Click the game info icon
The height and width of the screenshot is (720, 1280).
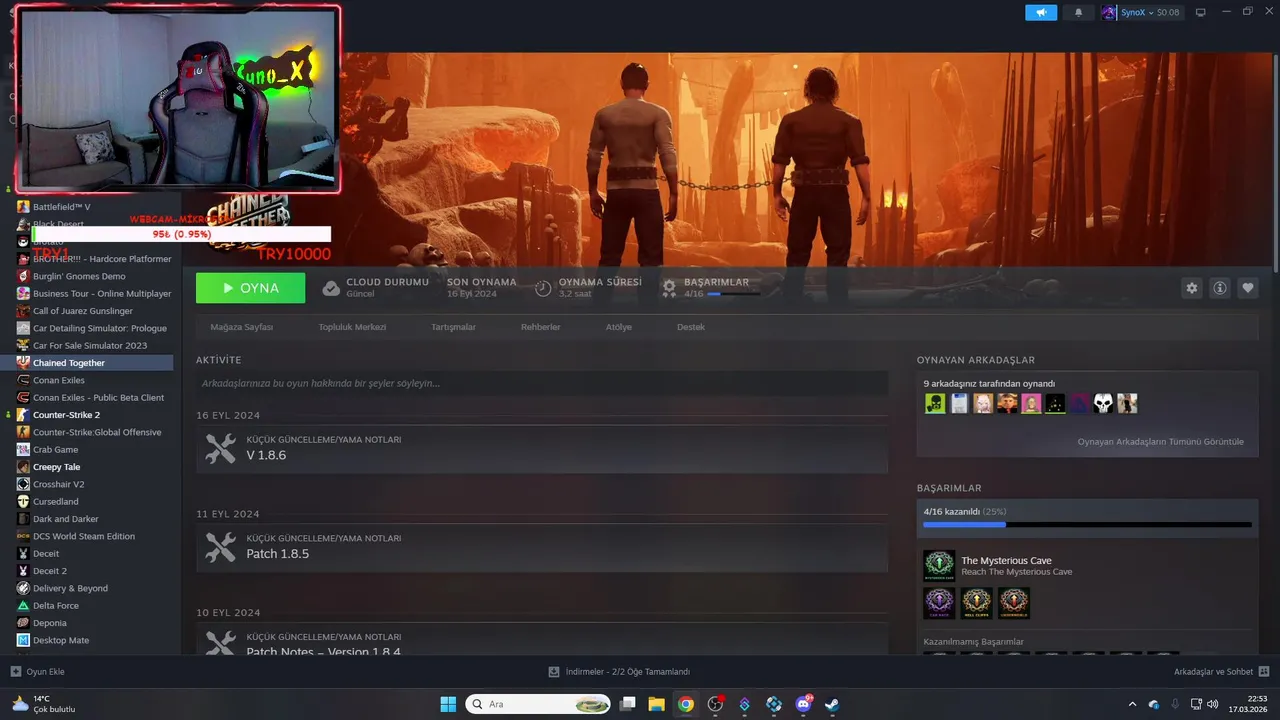click(1220, 288)
